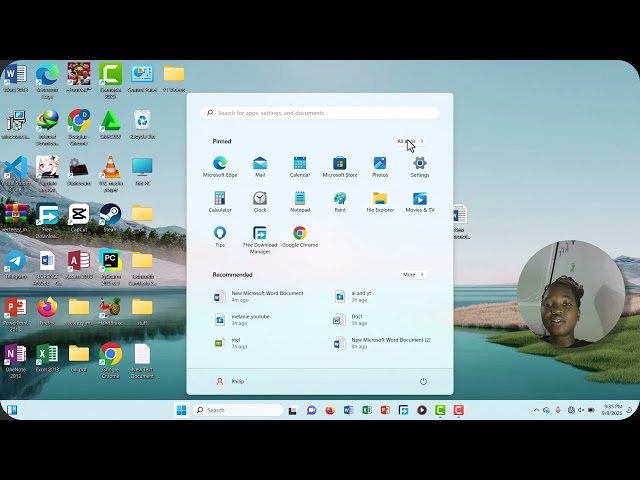This screenshot has width=640, height=480.
Task: Launch the Mail app in Start menu
Action: 260,167
